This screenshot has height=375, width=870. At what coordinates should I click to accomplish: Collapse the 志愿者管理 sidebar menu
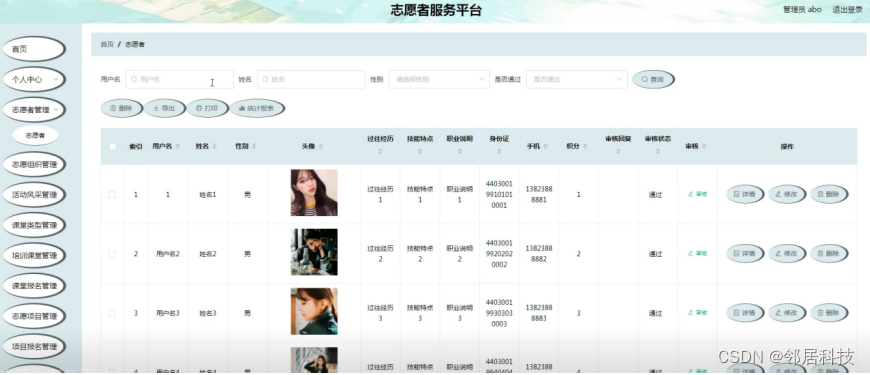[x=33, y=110]
